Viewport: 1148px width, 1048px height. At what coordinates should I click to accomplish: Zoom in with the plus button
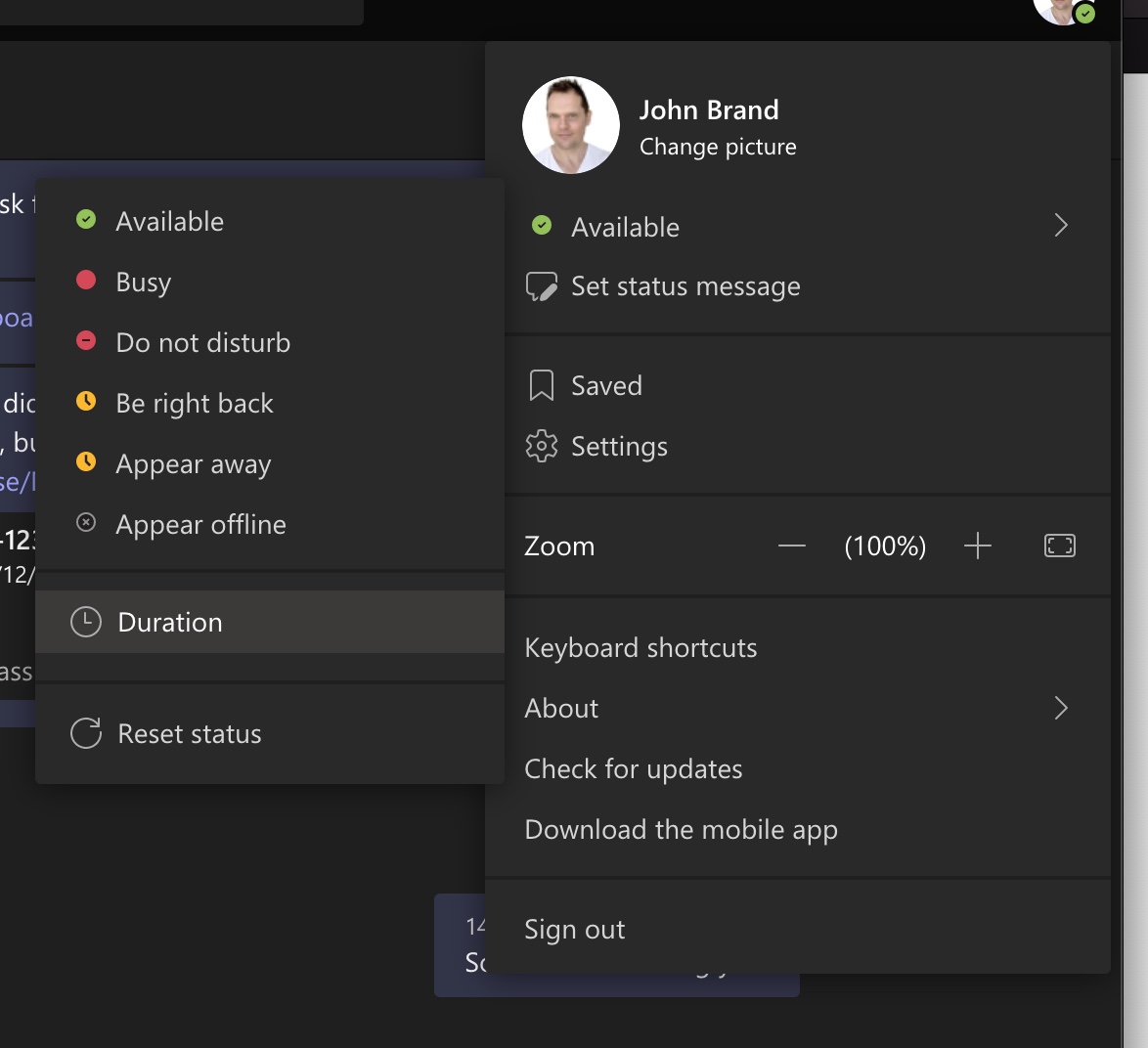978,546
